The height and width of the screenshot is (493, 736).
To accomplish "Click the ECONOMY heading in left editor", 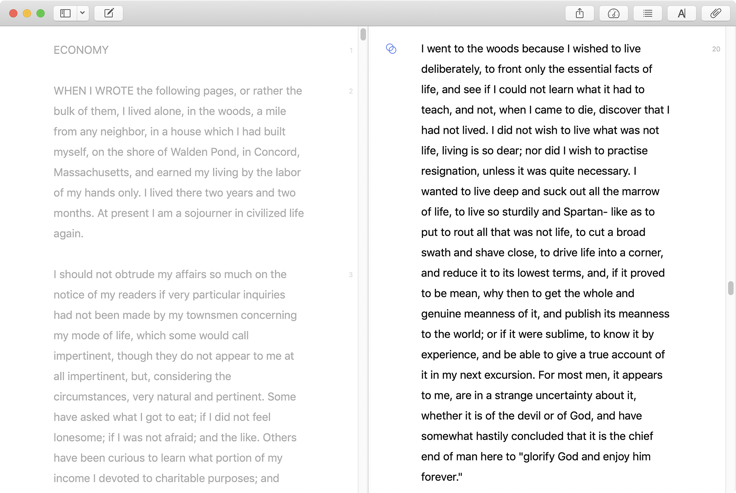I will click(81, 50).
